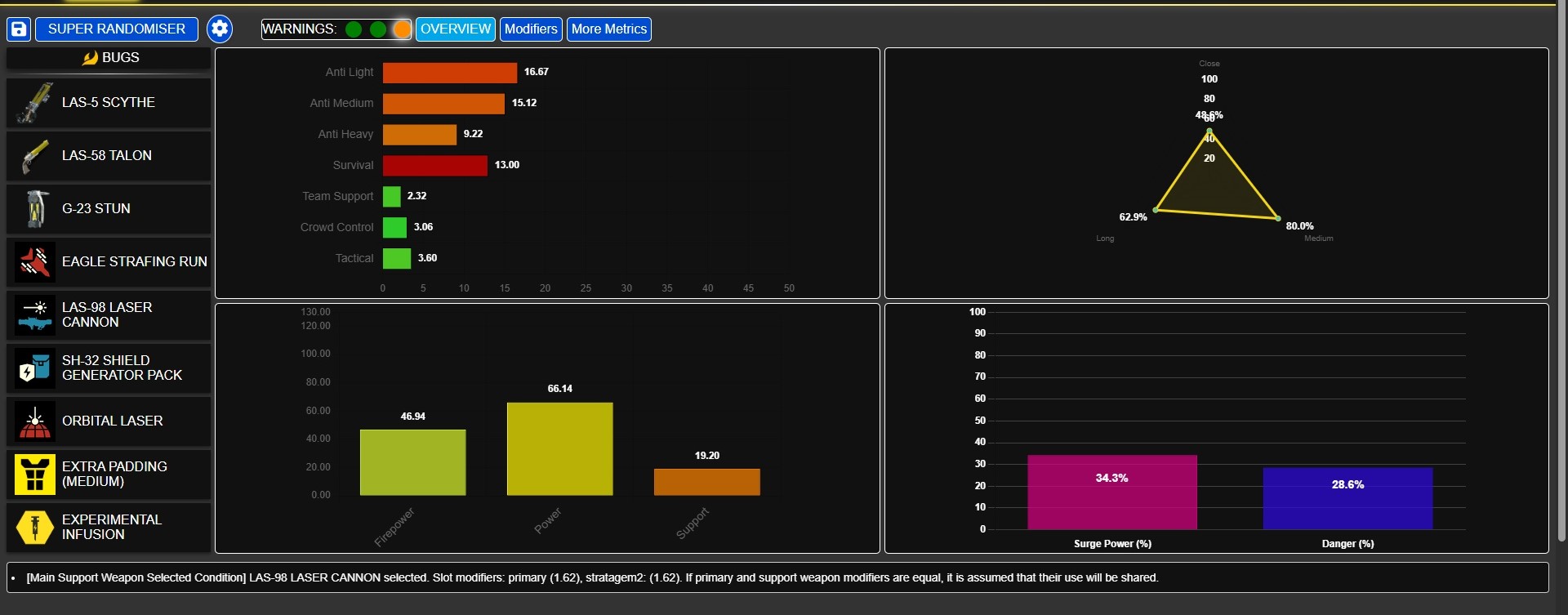Click the WARNINGS label

(x=299, y=29)
